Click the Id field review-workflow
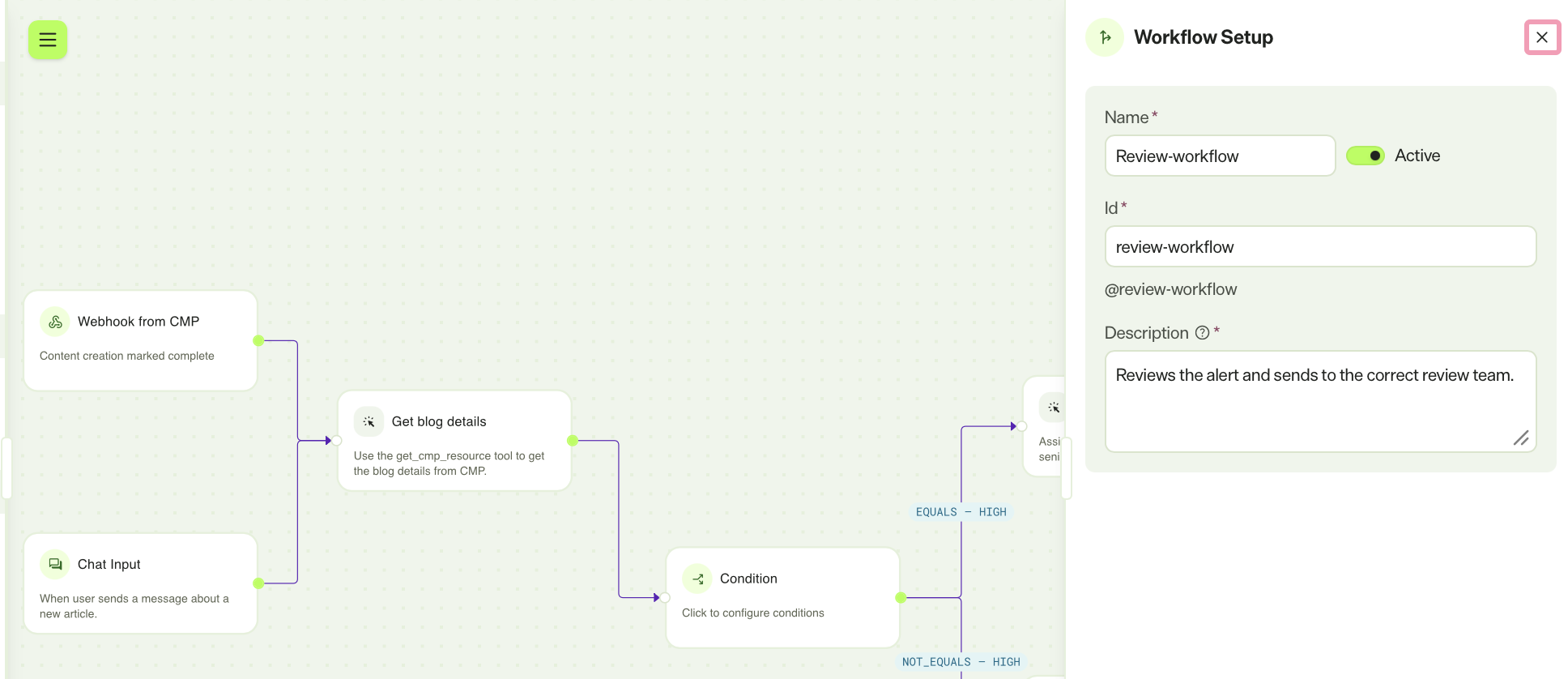The height and width of the screenshot is (679, 1568). [1320, 246]
